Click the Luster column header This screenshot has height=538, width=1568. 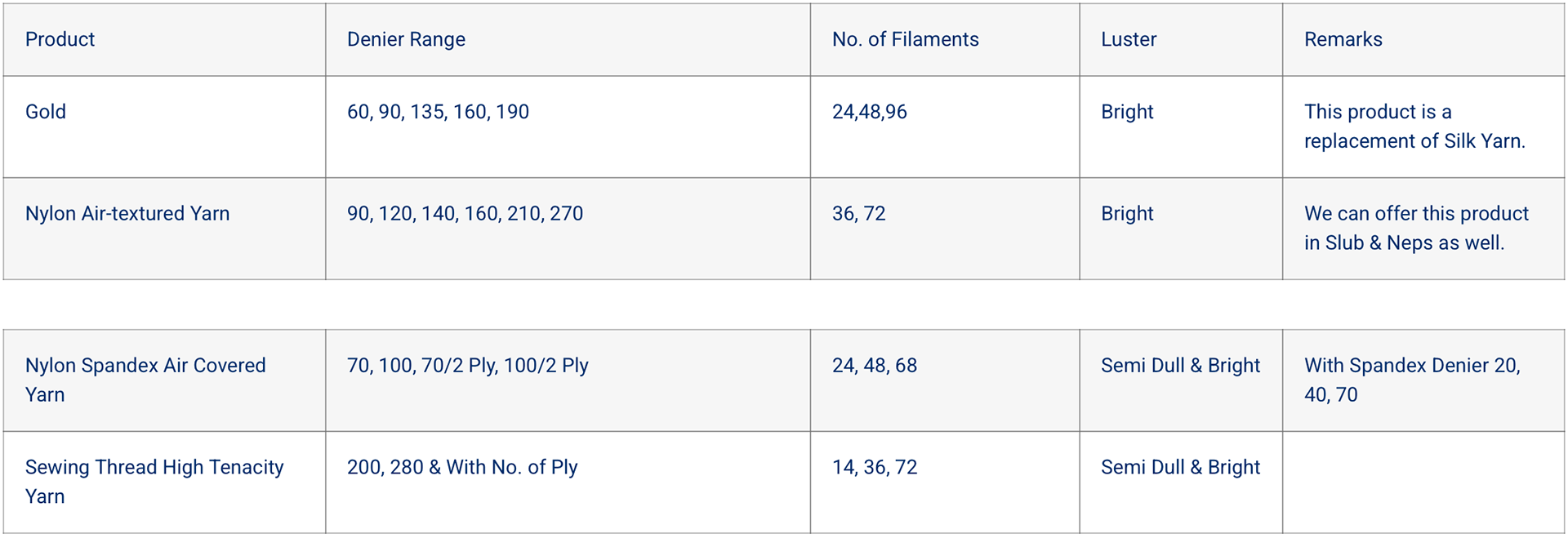pos(1129,39)
